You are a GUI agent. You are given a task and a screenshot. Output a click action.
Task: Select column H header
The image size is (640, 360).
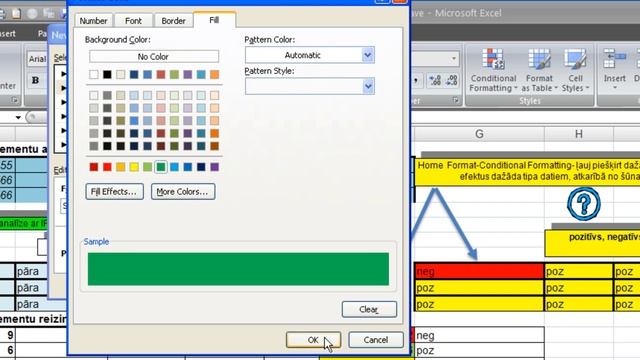[579, 134]
